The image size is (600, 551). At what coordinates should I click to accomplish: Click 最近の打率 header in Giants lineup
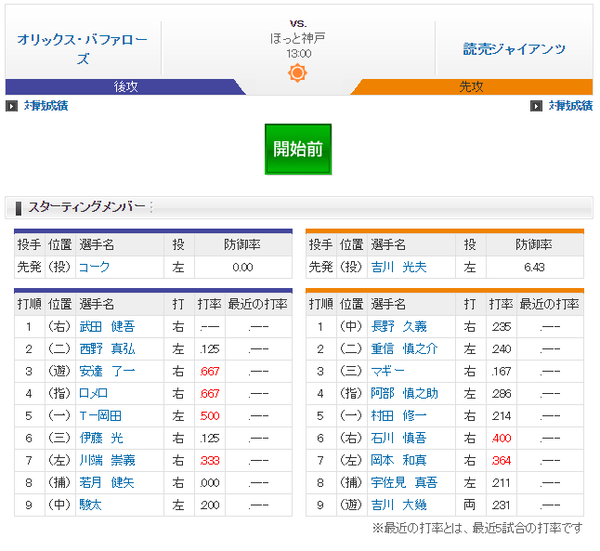pos(549,304)
